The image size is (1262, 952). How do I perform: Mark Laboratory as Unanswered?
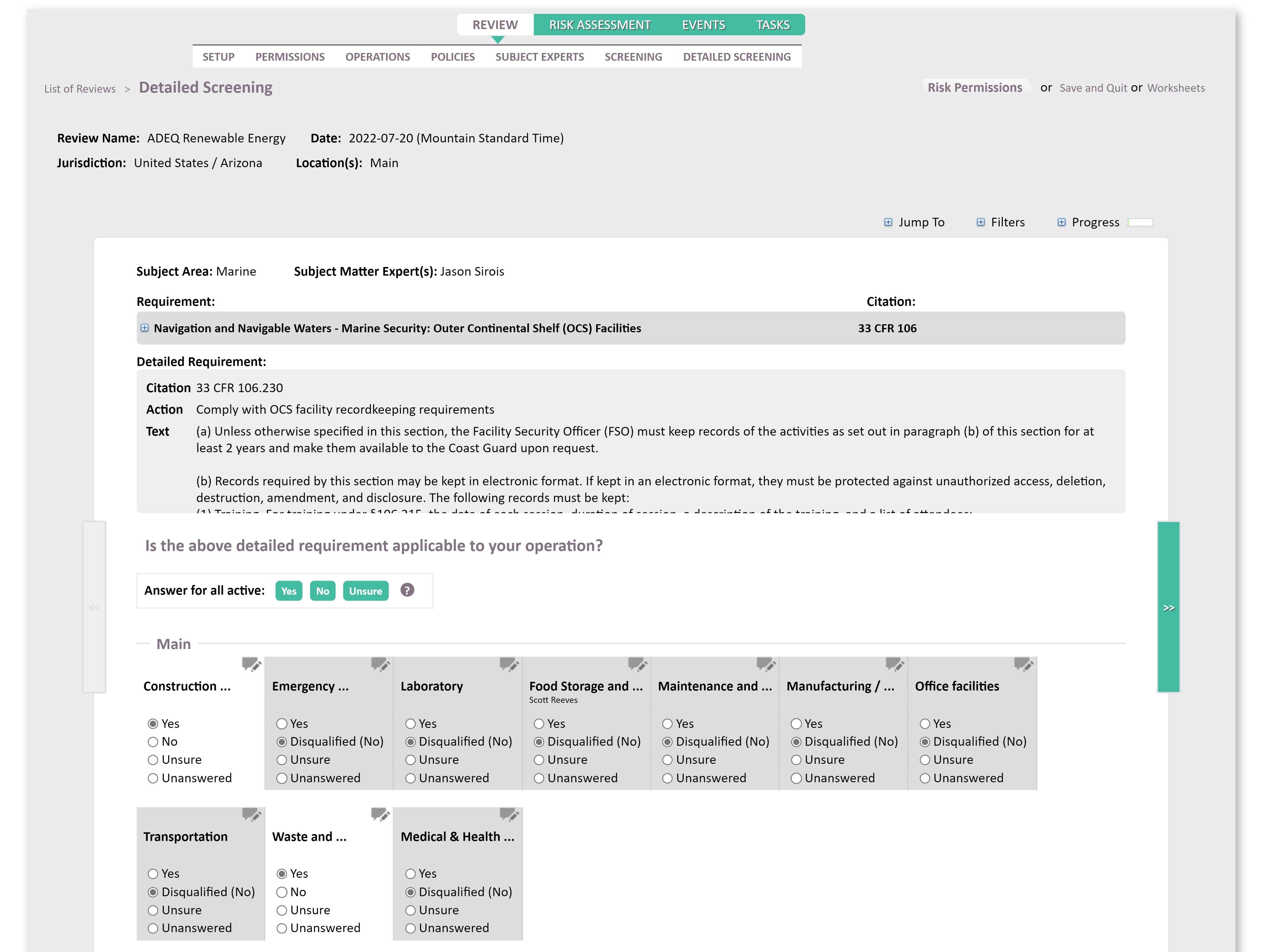(410, 777)
